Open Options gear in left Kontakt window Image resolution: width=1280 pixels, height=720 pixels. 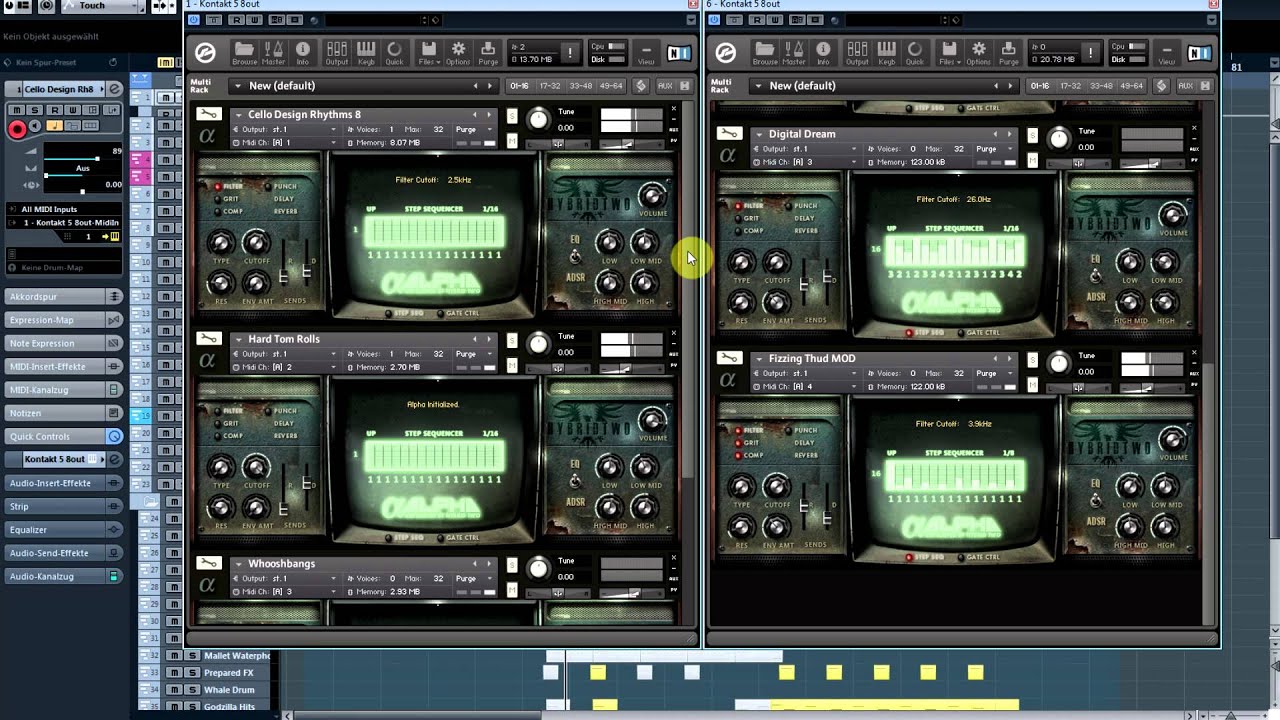[x=458, y=53]
